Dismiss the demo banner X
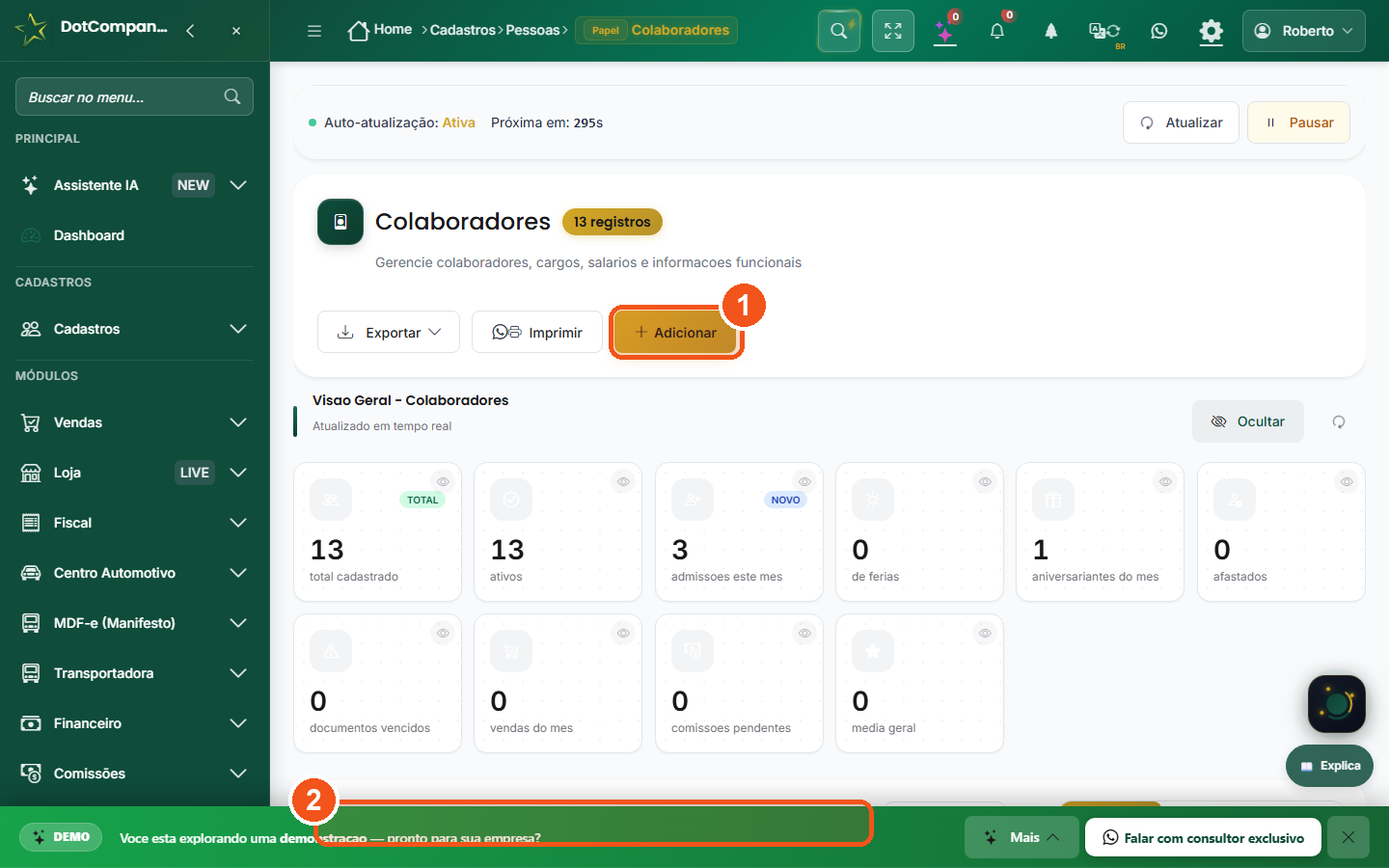 pos(1348,837)
